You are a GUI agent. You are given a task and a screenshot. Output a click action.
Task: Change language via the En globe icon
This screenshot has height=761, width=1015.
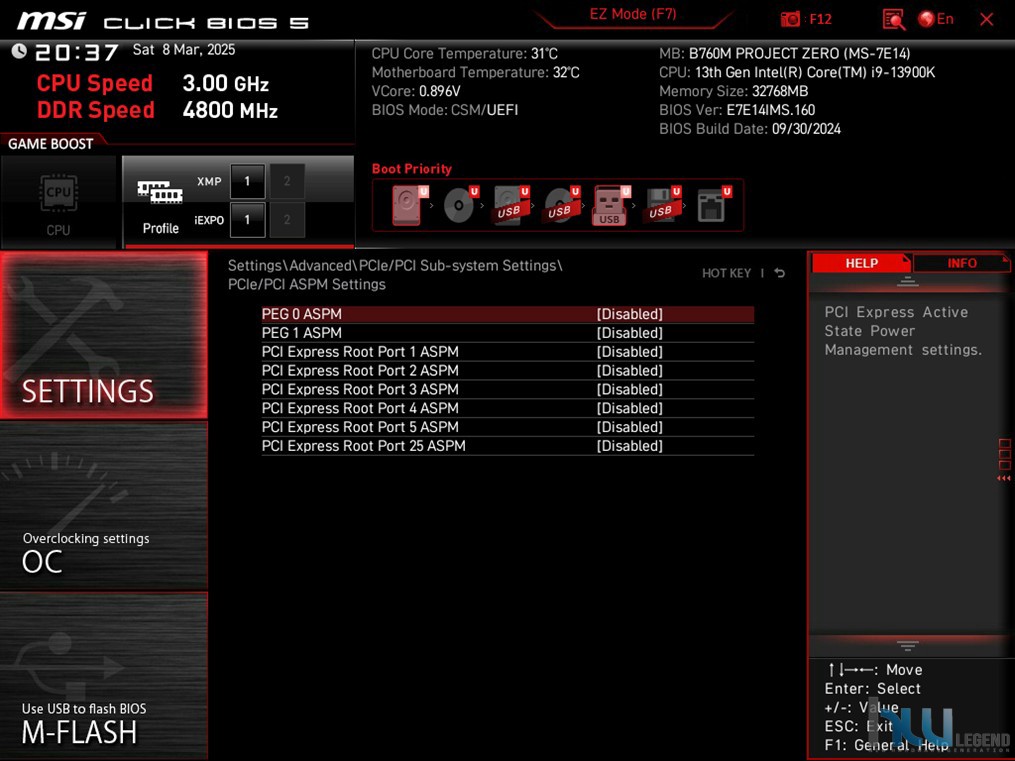tap(935, 19)
